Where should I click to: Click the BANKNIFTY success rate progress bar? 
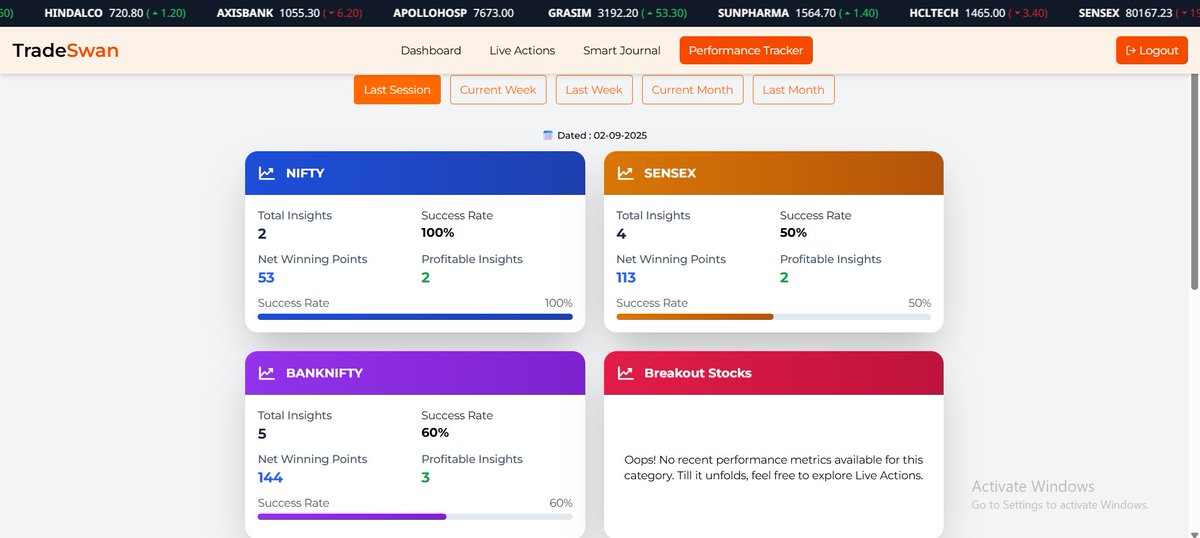(415, 517)
